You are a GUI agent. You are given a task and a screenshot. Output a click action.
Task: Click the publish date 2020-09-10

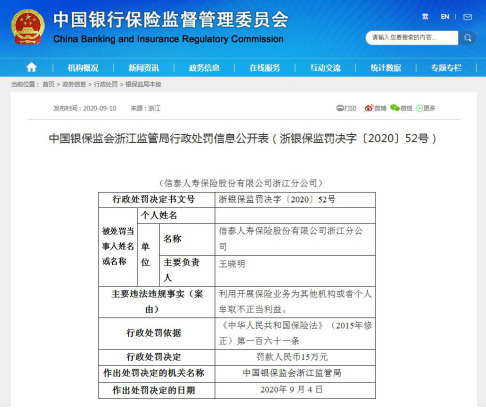(x=100, y=108)
